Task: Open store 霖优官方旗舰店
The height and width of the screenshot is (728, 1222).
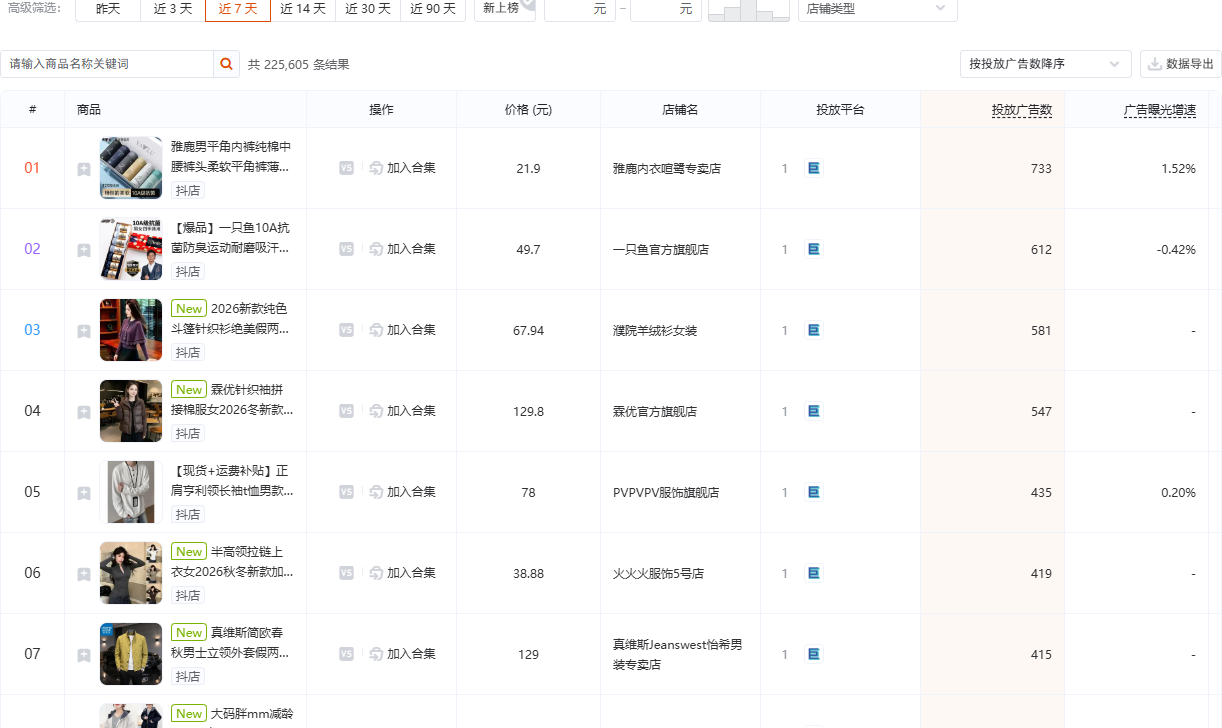Action: [x=655, y=412]
